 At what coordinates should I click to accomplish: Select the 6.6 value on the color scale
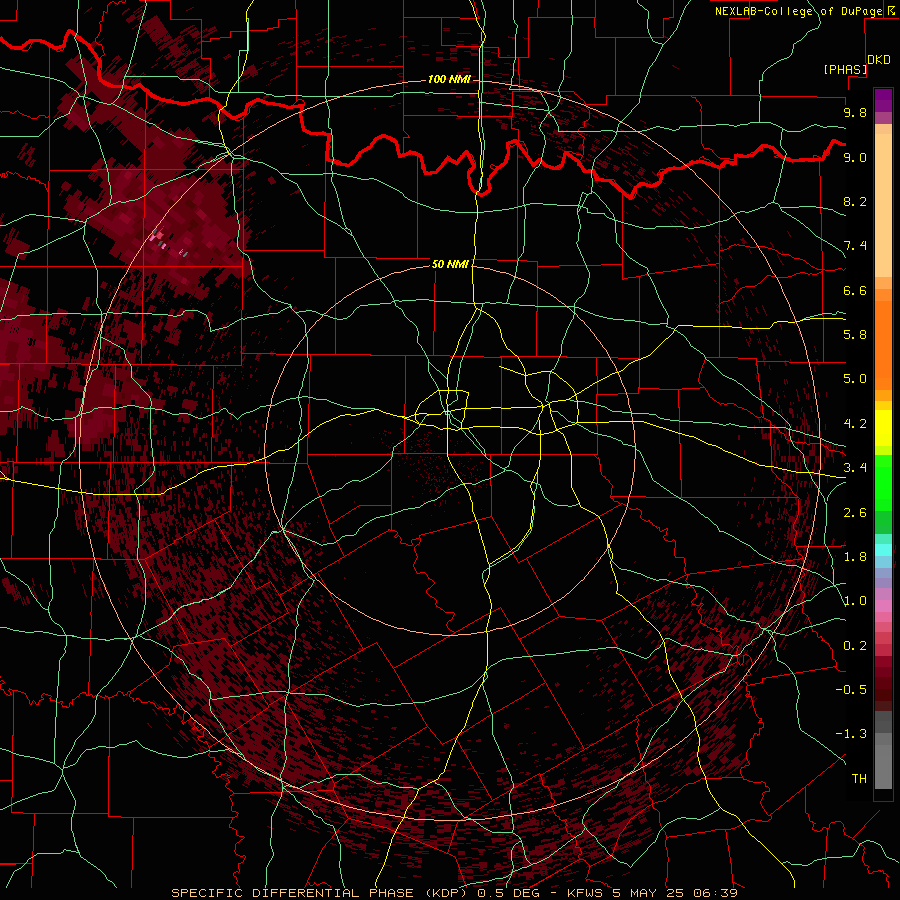855,290
